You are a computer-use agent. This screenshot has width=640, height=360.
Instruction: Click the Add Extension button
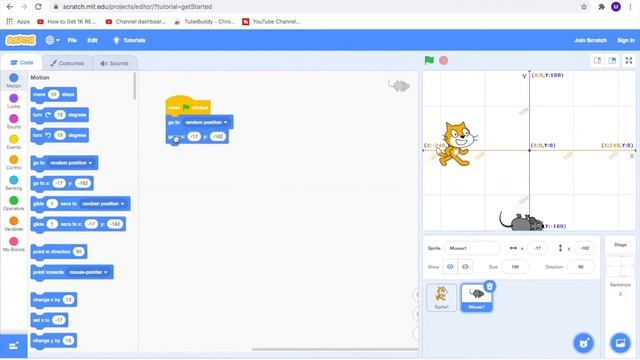tap(13, 346)
